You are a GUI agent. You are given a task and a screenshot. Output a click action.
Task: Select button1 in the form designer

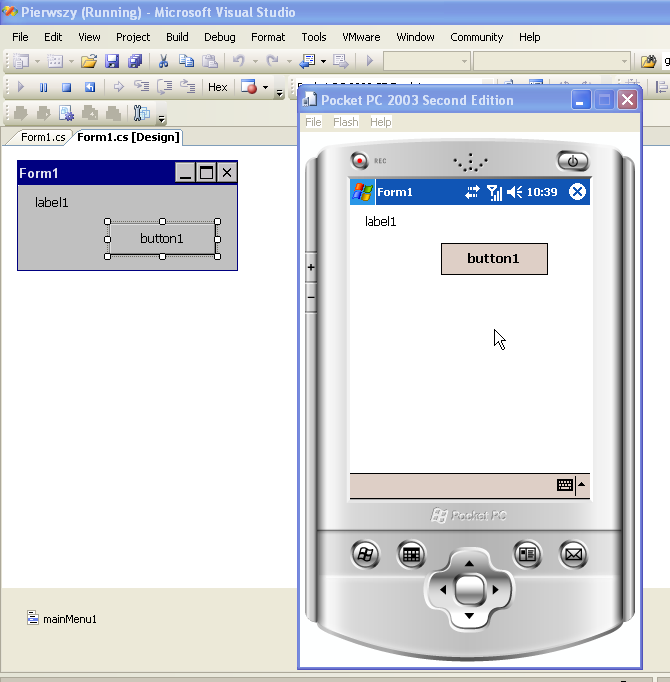pos(162,239)
